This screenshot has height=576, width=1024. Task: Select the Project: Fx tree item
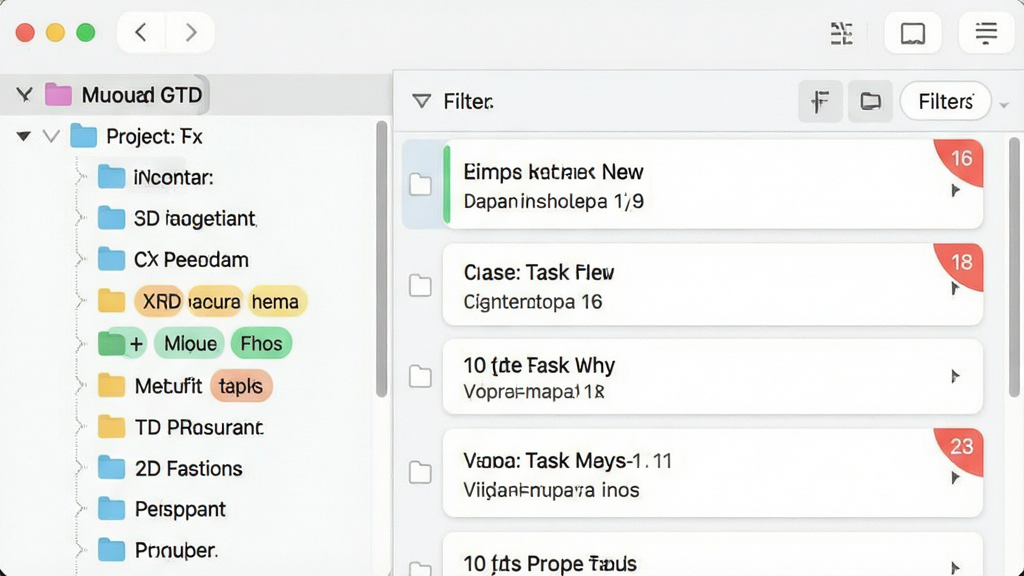(x=154, y=136)
